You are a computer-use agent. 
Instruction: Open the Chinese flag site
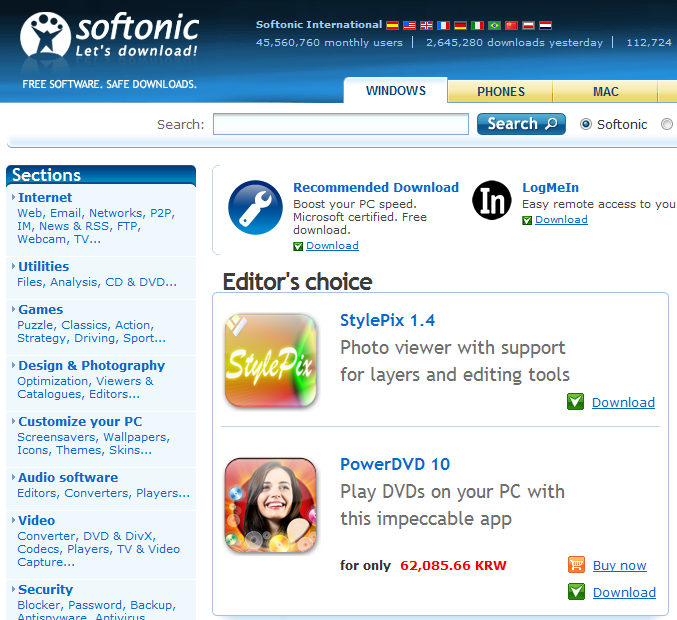(511, 25)
